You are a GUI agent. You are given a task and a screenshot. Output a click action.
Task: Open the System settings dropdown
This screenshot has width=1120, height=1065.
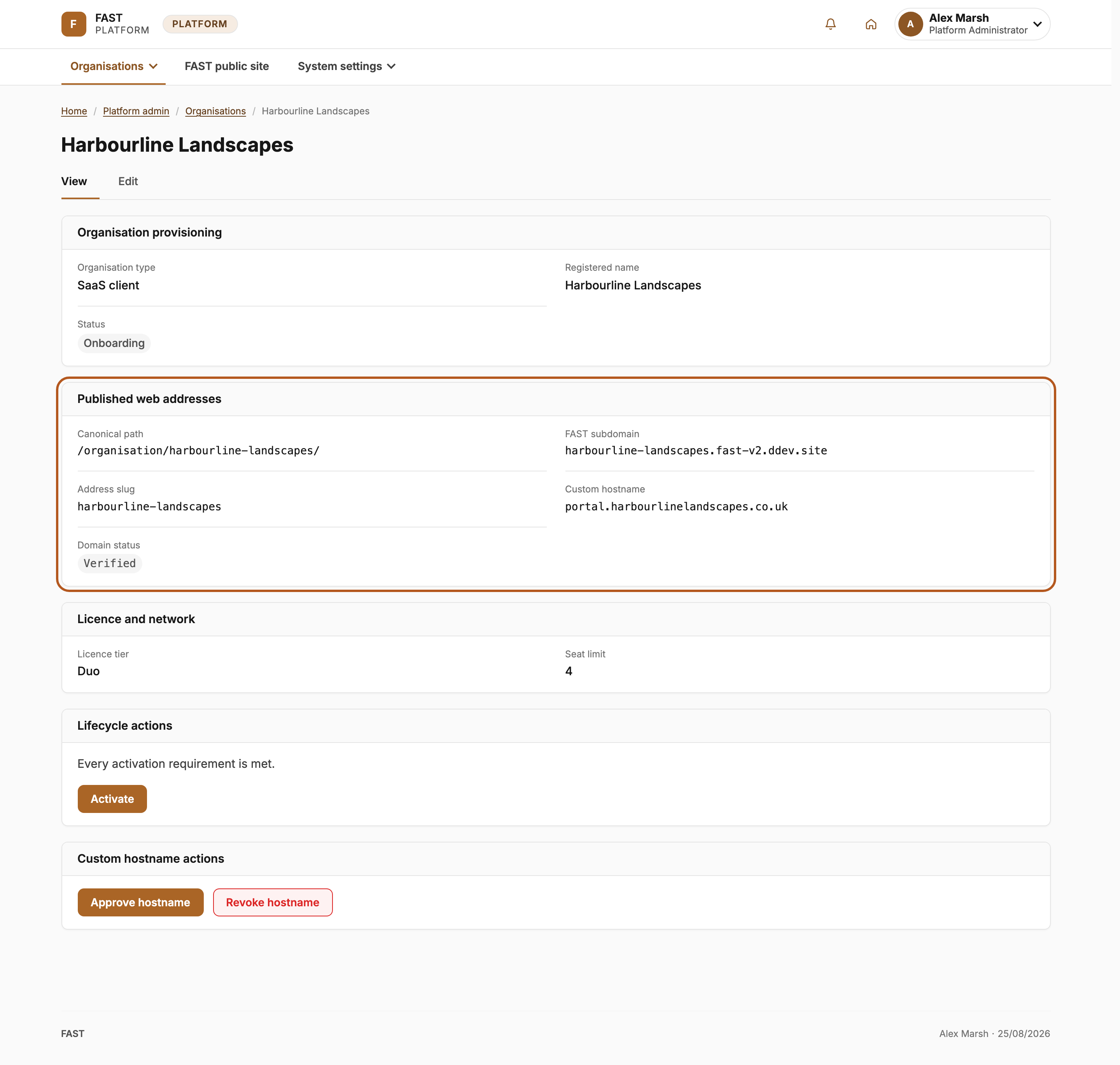pos(346,67)
